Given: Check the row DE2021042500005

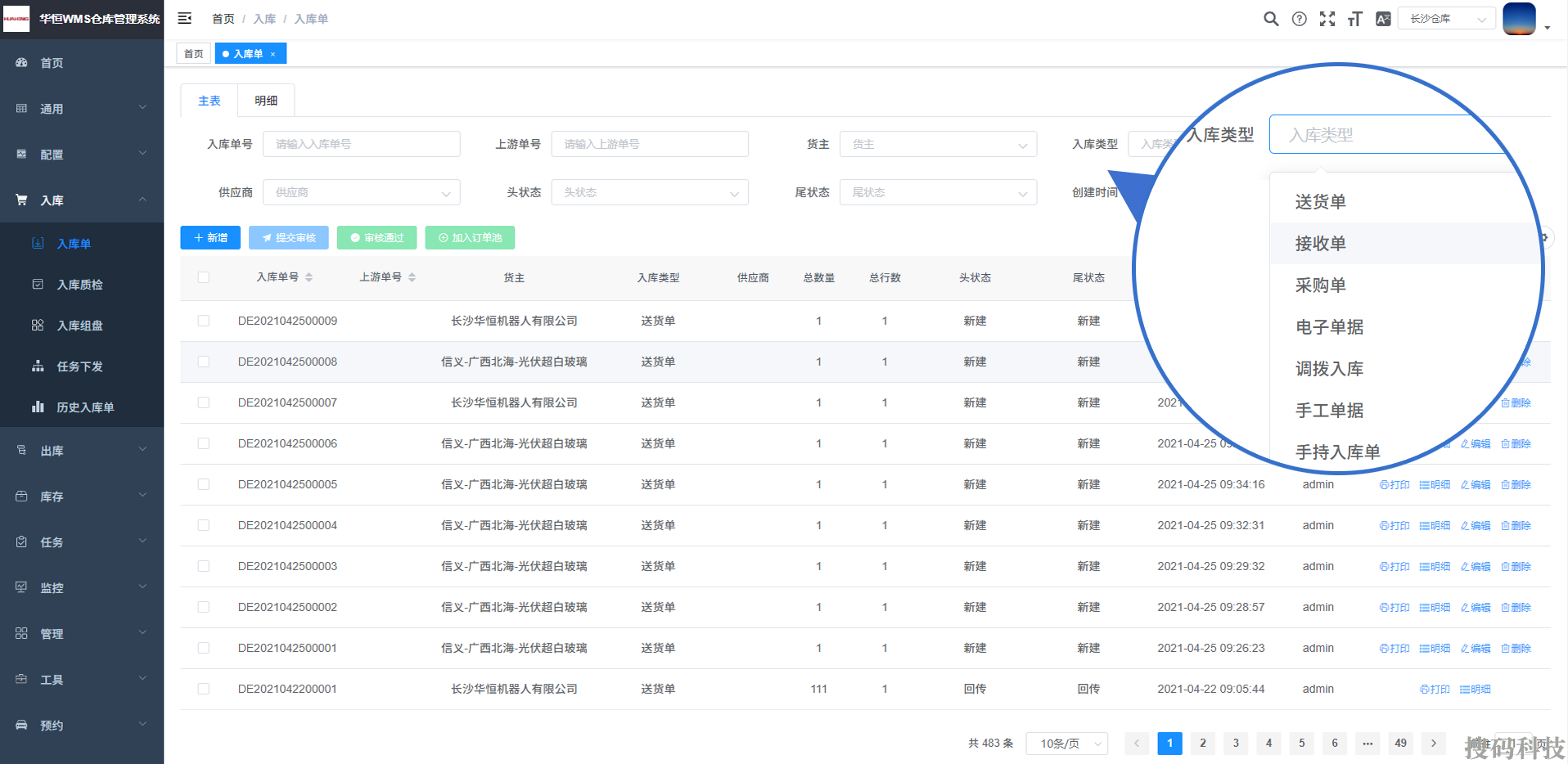Looking at the screenshot, I should (204, 484).
